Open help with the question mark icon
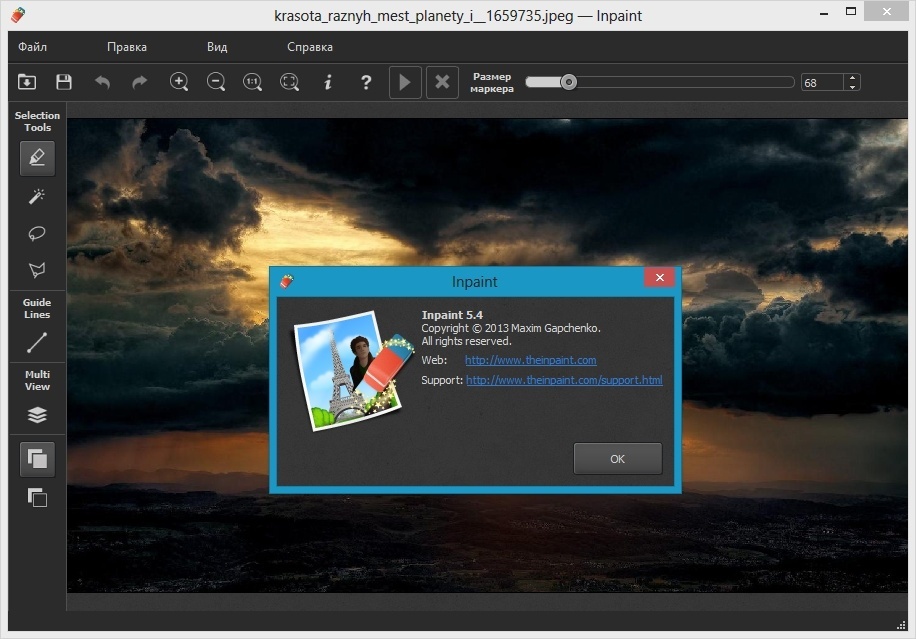The width and height of the screenshot is (916, 639). (x=366, y=82)
